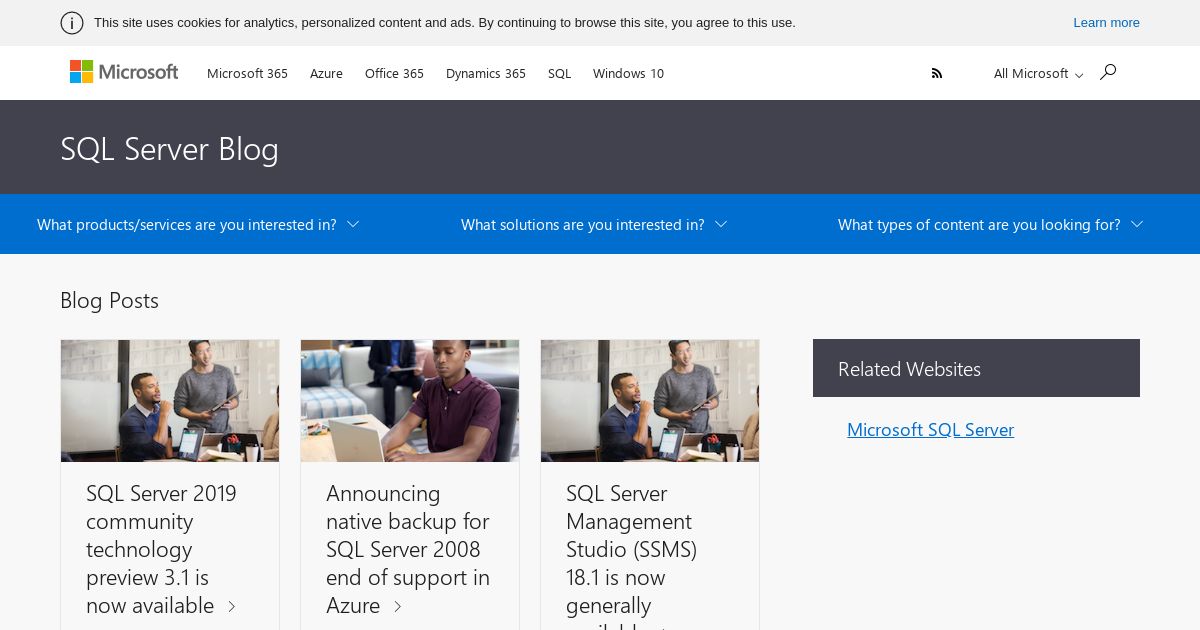The height and width of the screenshot is (630, 1200).
Task: Read SQL Server 2019 community preview 3.1 post
Action: tap(161, 549)
